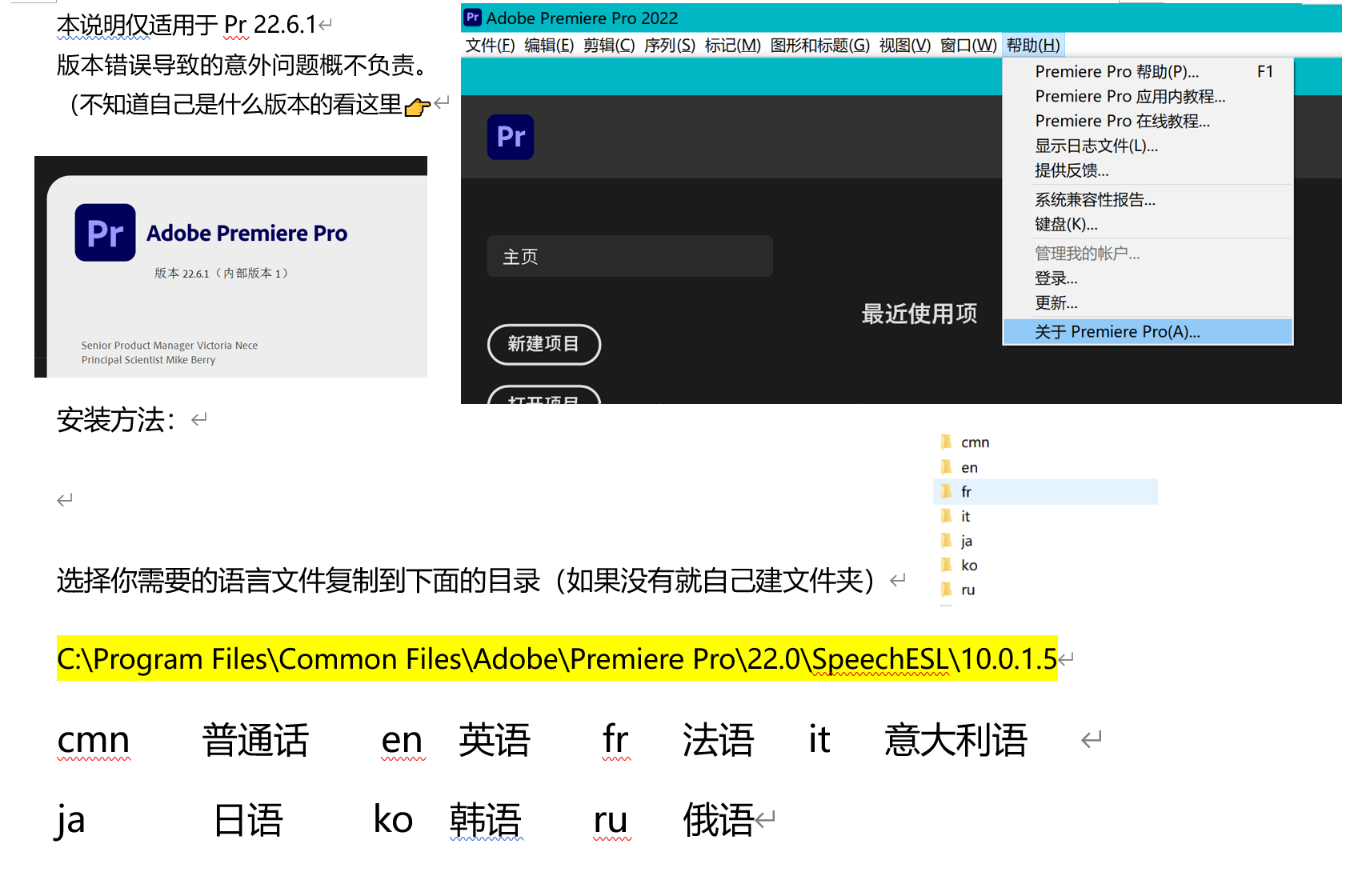Select the ko folder name

pyautogui.click(x=969, y=566)
